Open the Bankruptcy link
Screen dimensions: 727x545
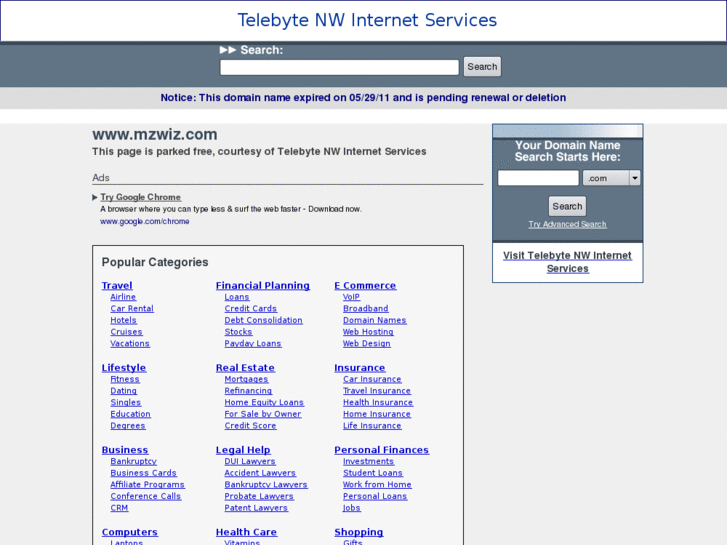133,462
